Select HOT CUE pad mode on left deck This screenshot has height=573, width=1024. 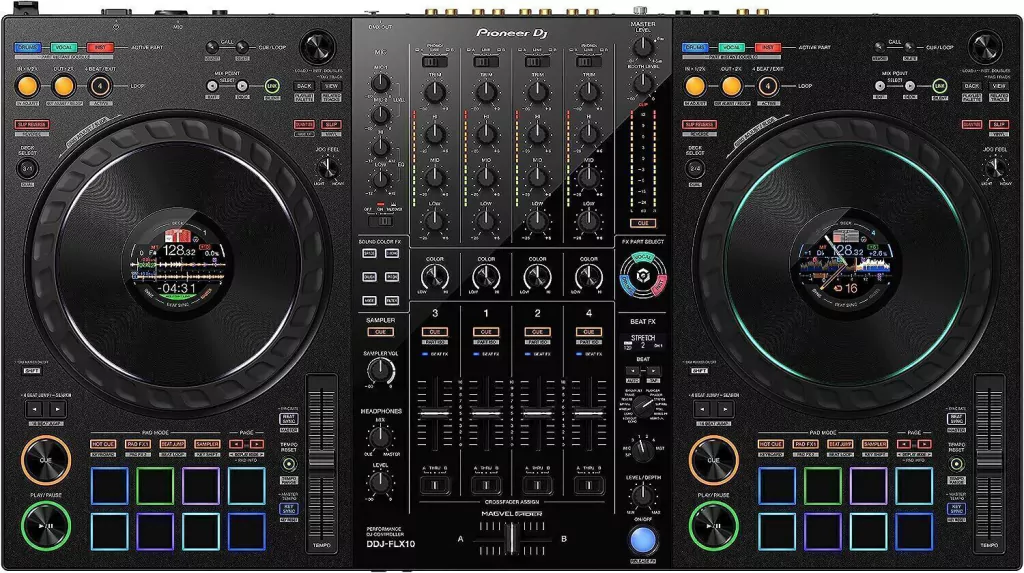(103, 444)
